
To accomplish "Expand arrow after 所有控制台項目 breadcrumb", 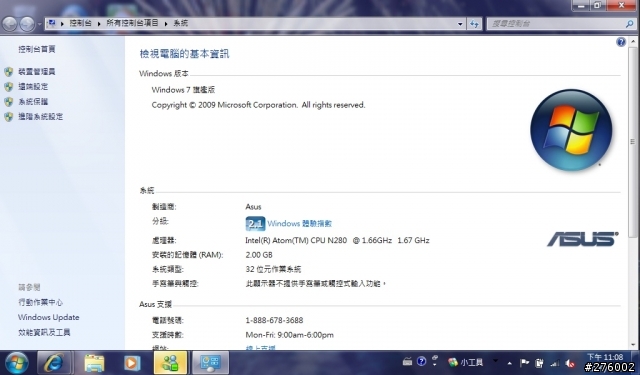I will click(166, 24).
